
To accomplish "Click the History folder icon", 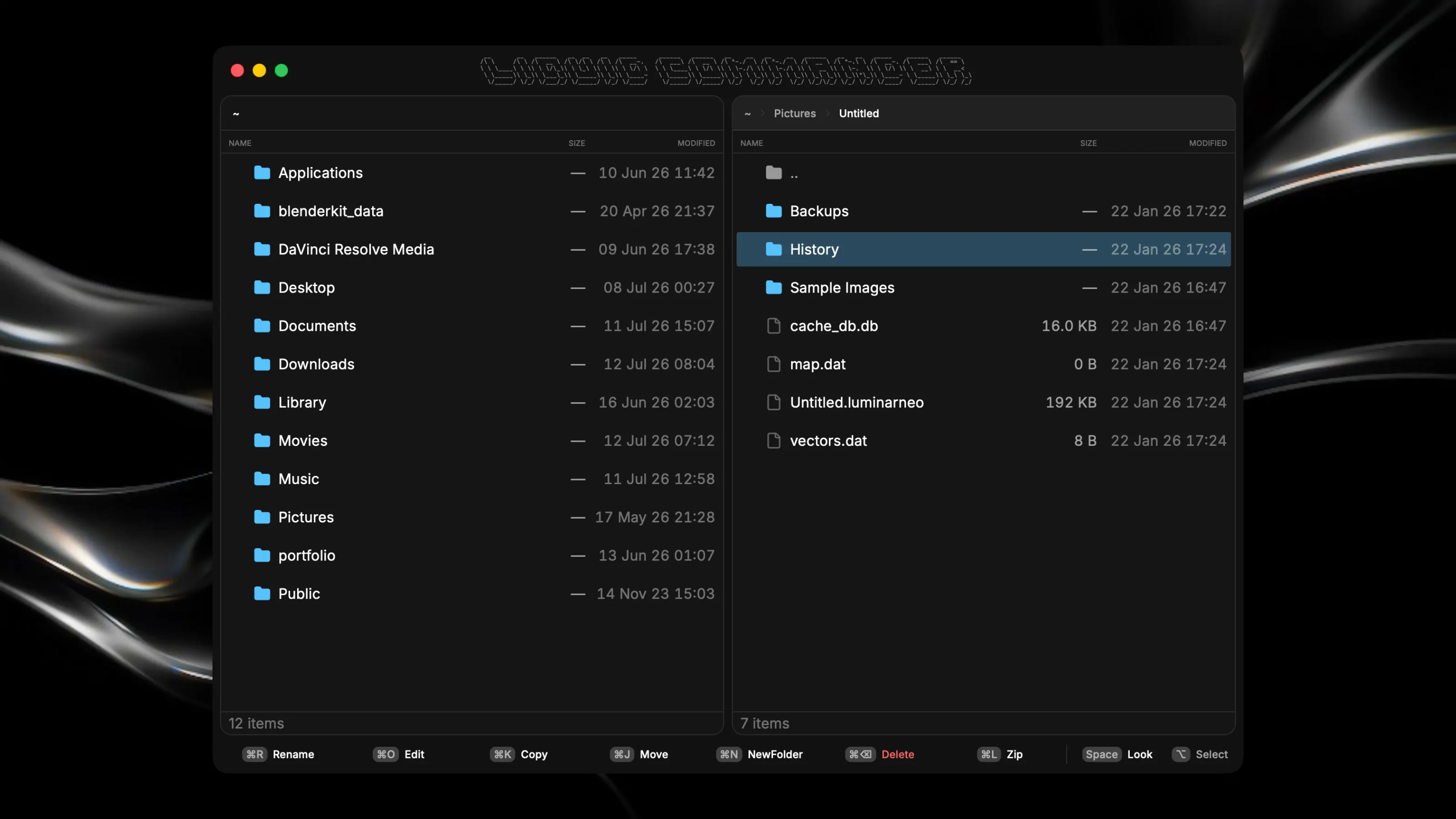I will [774, 249].
